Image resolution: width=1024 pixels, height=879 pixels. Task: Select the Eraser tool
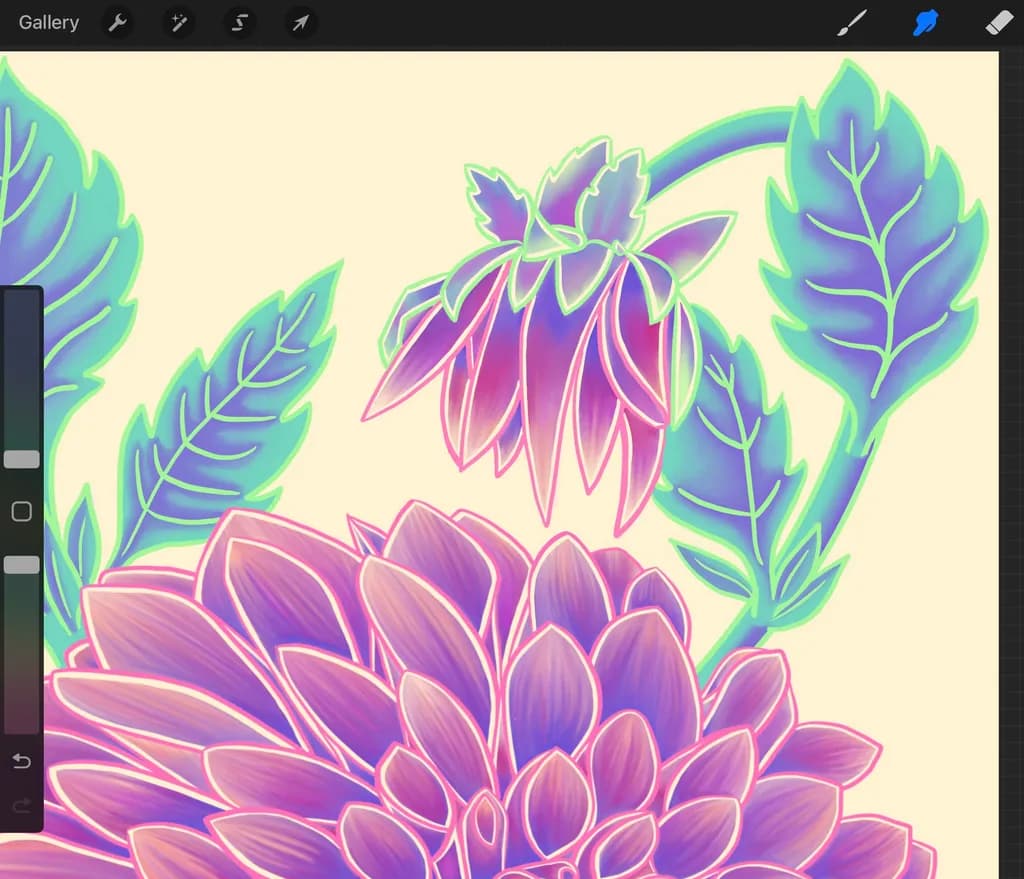click(999, 23)
